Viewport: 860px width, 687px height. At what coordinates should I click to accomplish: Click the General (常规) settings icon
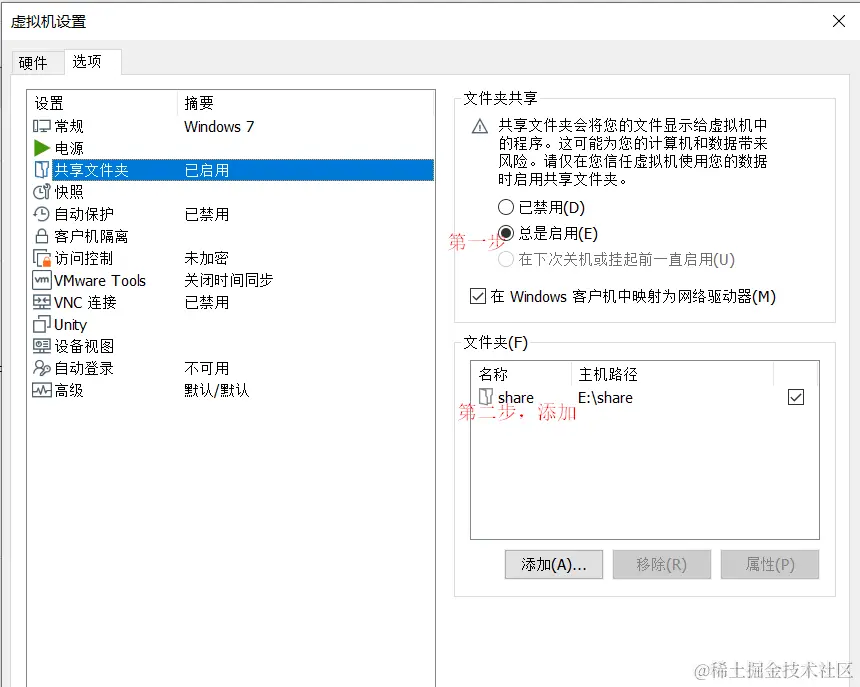pos(42,126)
